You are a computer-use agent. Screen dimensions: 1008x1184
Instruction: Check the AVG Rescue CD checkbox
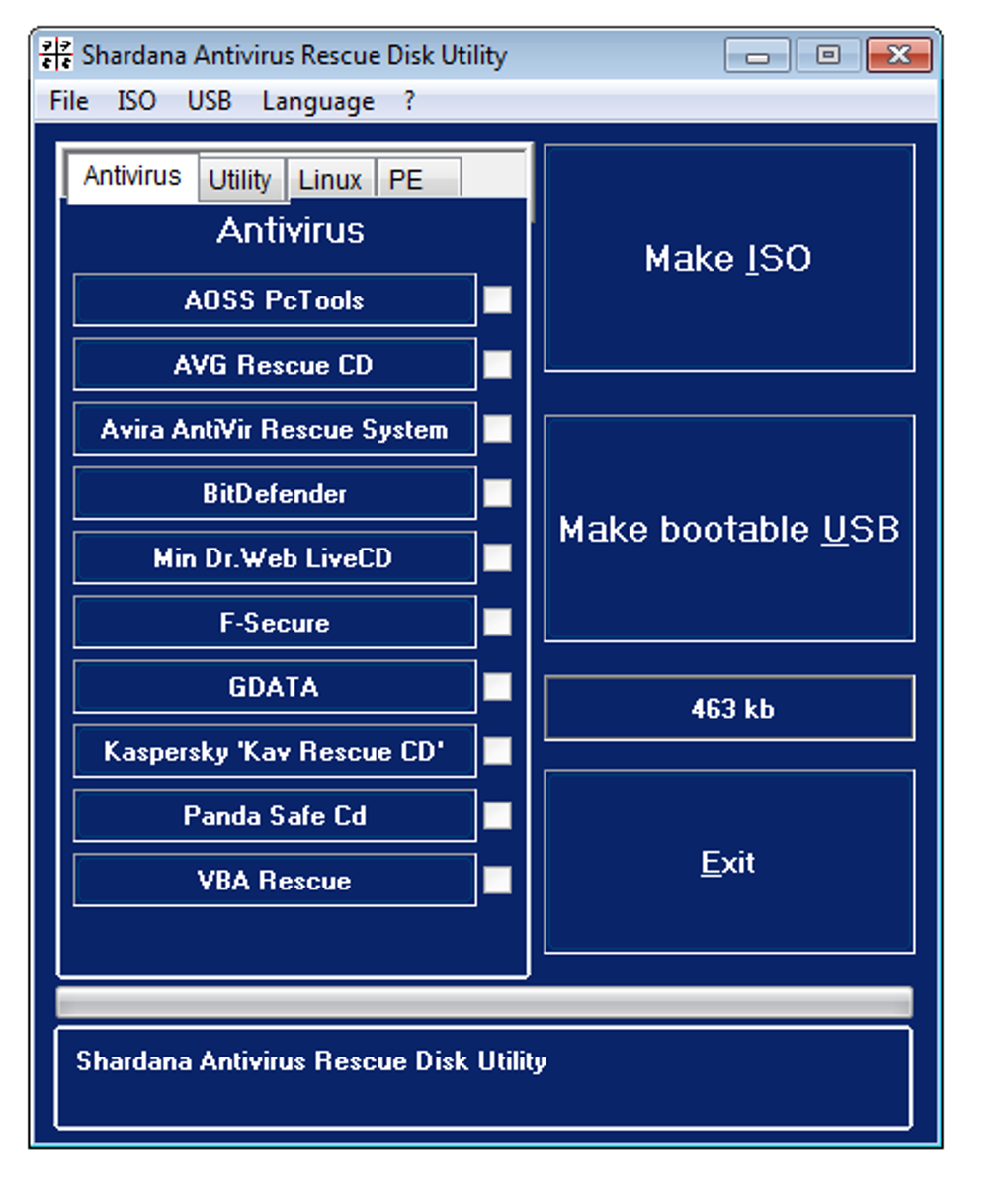[498, 364]
